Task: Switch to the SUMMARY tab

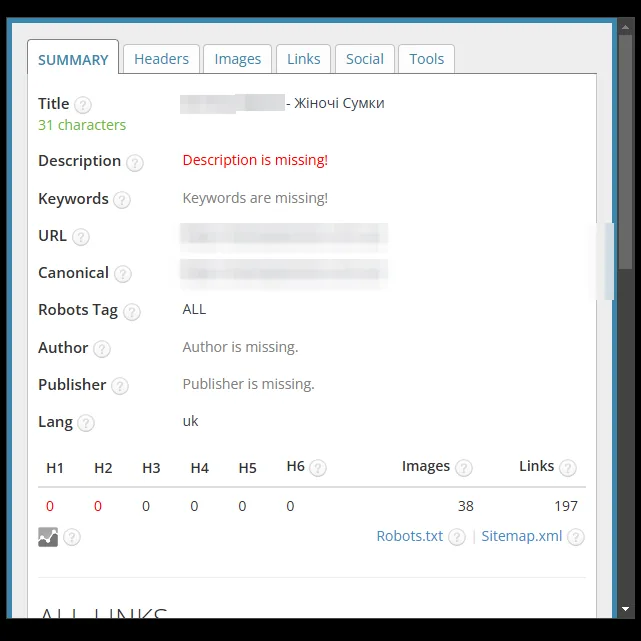Action: point(73,57)
